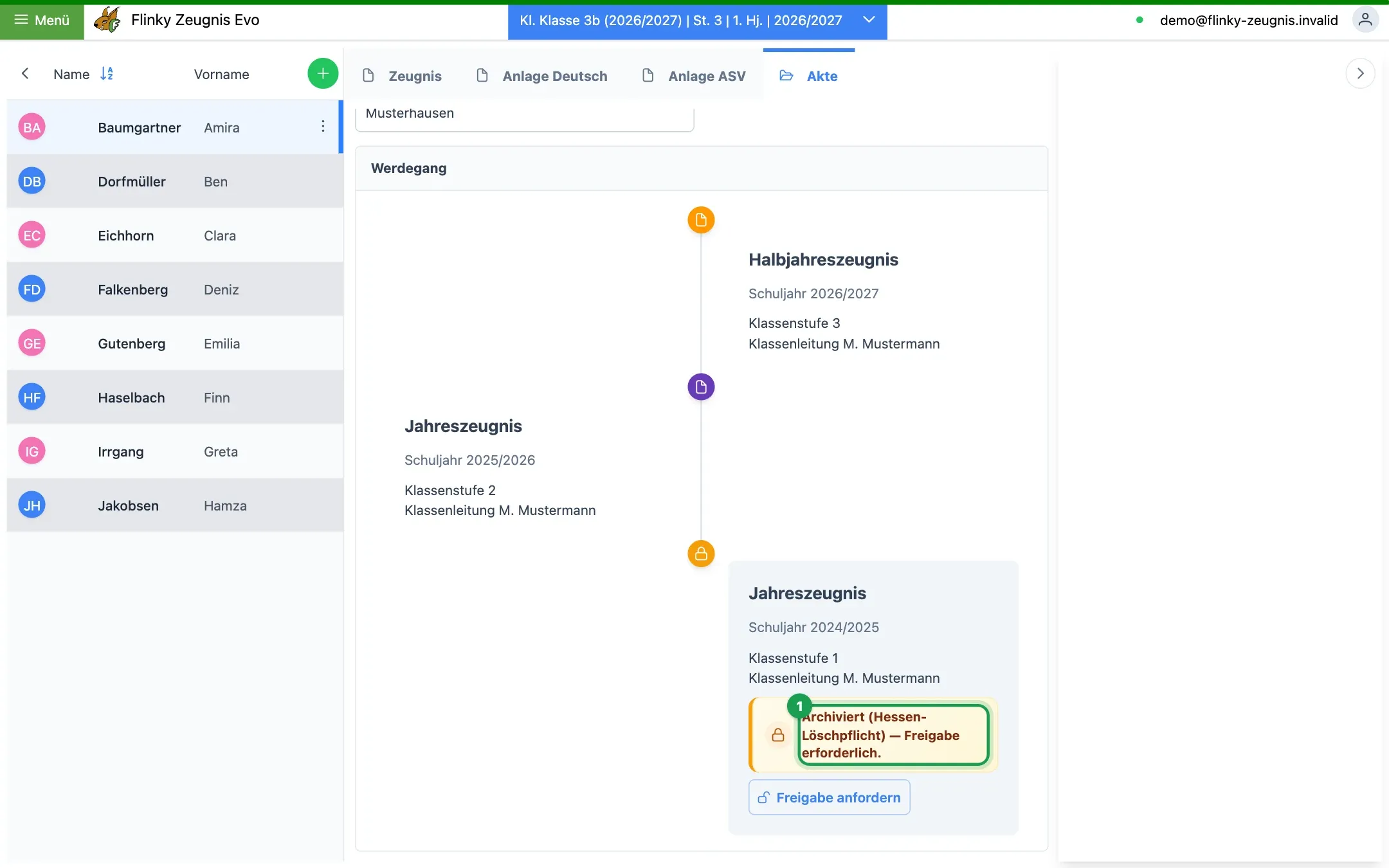Click the Werdegang section header
1389x868 pixels.
point(702,168)
